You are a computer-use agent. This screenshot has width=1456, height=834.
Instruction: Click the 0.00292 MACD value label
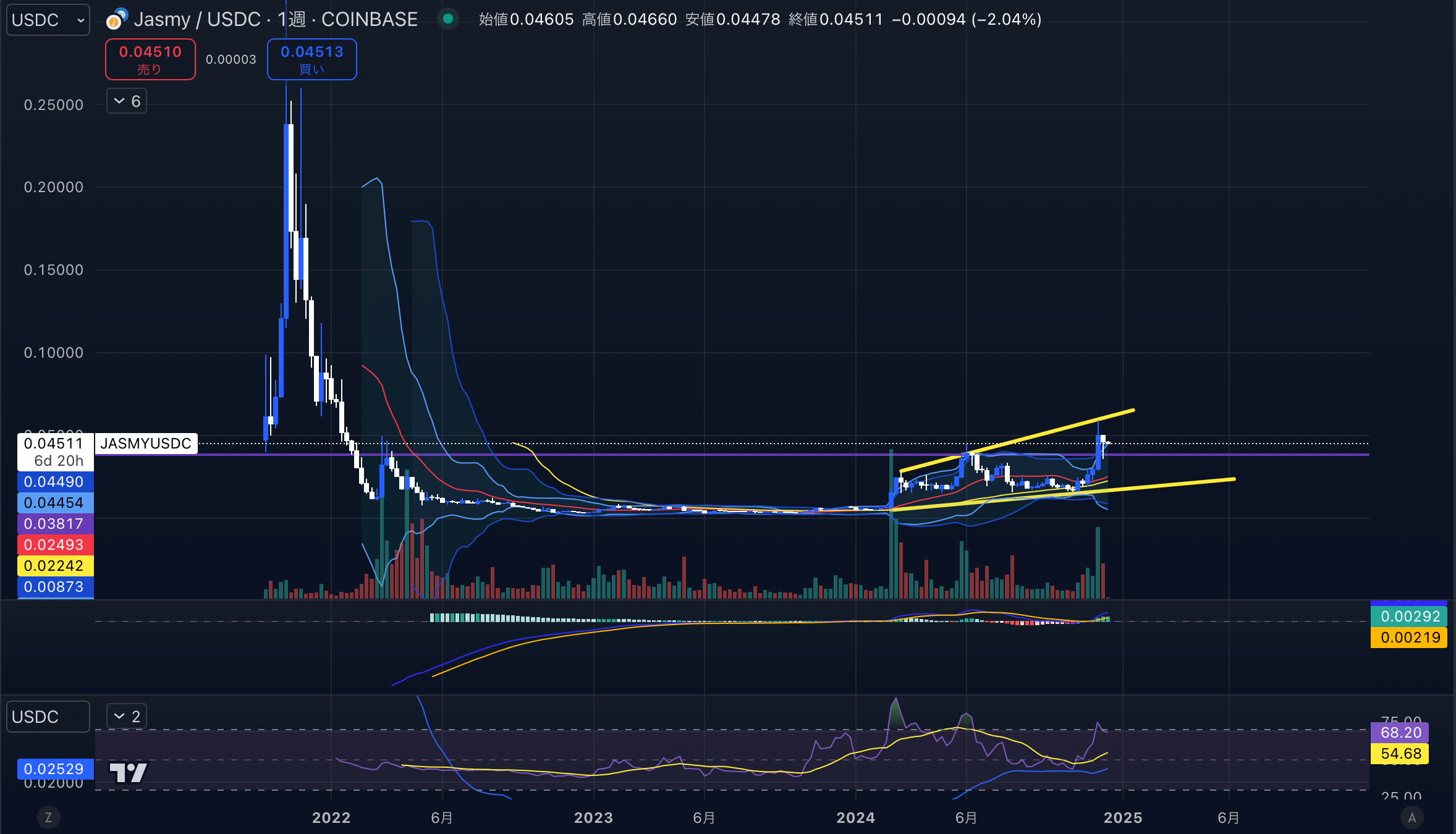click(1409, 617)
